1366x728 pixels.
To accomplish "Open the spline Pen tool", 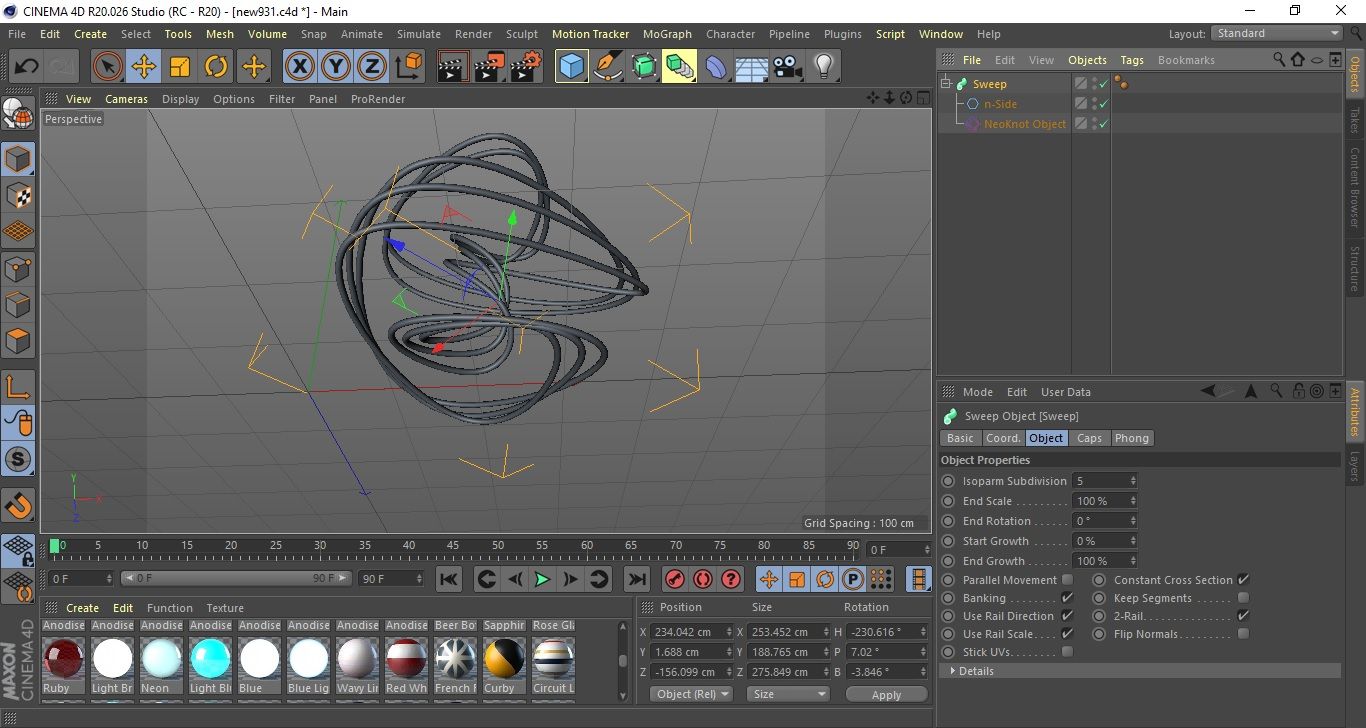I will (x=607, y=67).
